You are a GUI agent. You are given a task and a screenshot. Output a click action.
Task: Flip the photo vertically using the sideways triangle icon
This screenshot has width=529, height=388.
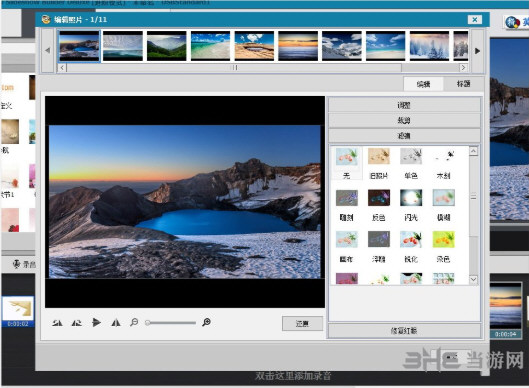point(96,323)
